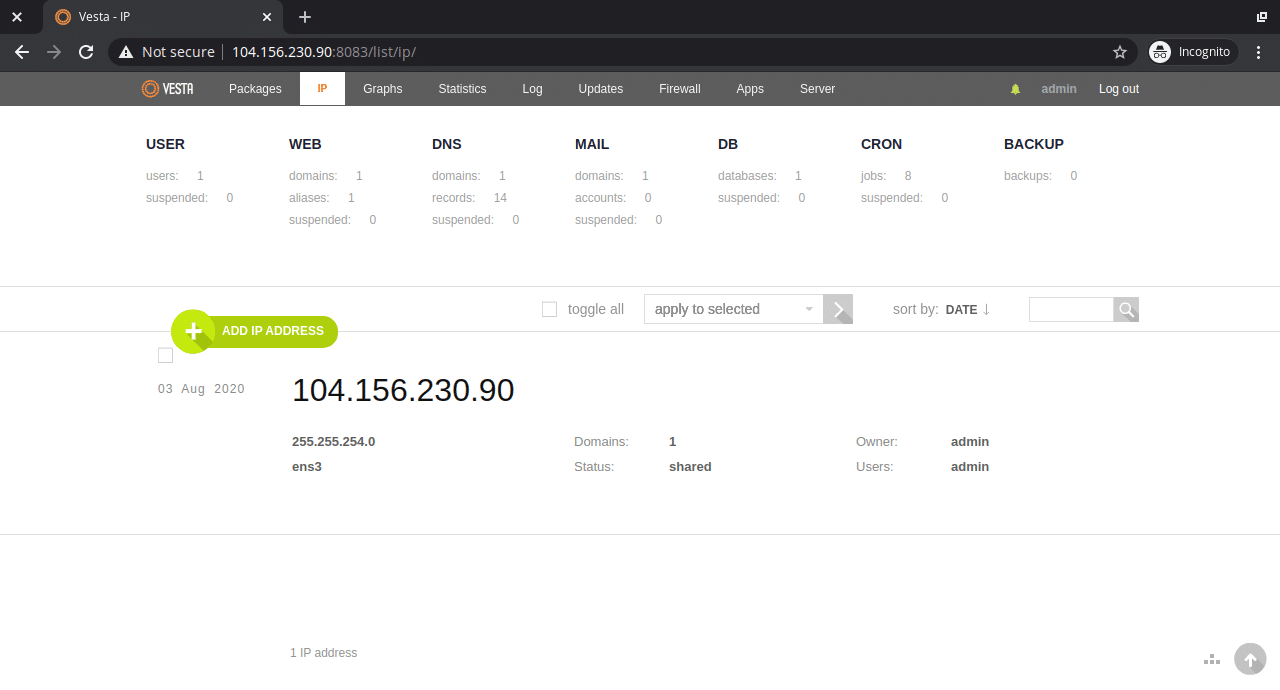1280x690 pixels.
Task: Click the scroll-to-top arrow icon
Action: point(1250,659)
